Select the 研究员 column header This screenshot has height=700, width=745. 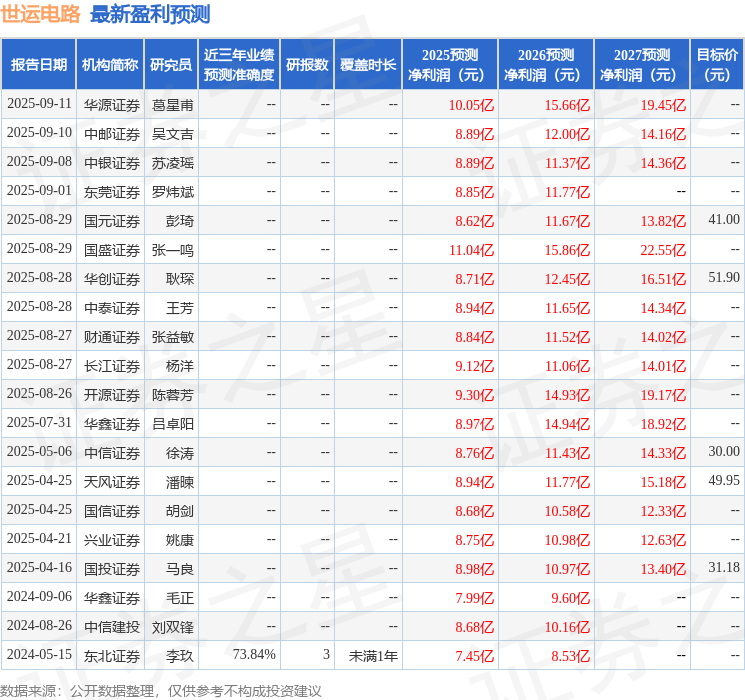click(x=171, y=65)
